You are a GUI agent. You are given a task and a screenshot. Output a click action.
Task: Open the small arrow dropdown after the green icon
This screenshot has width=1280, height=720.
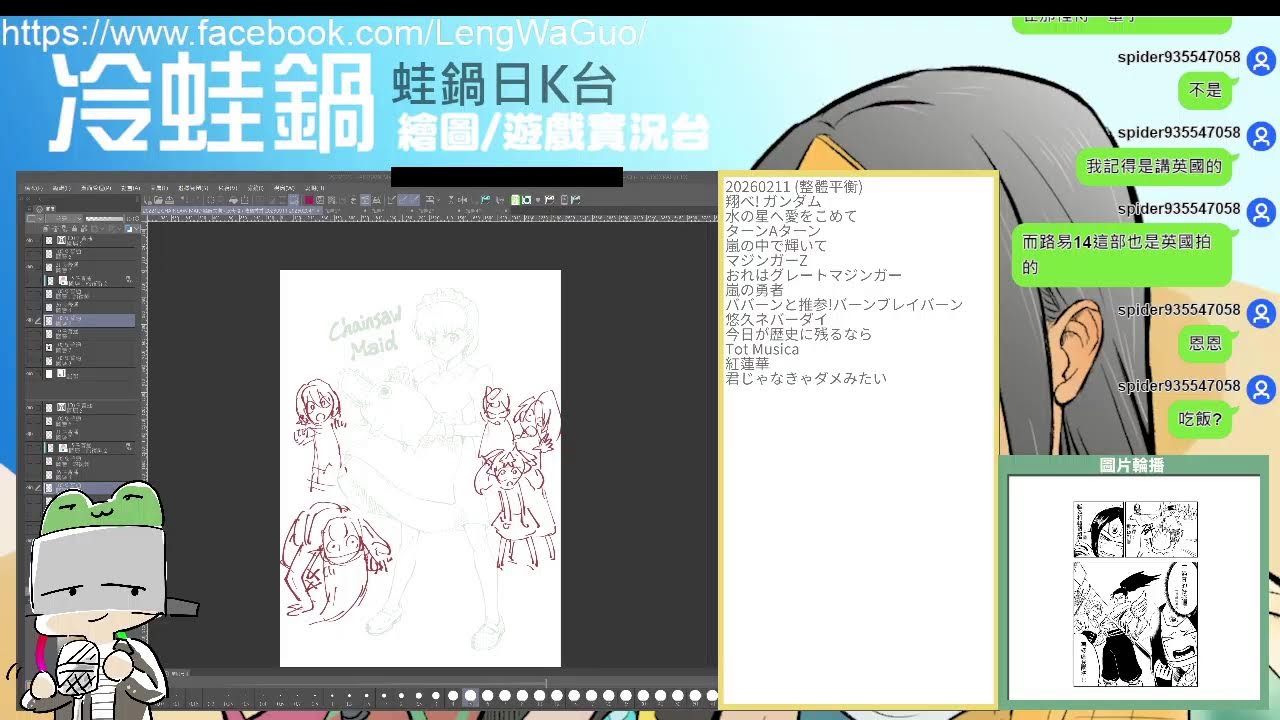coord(539,200)
